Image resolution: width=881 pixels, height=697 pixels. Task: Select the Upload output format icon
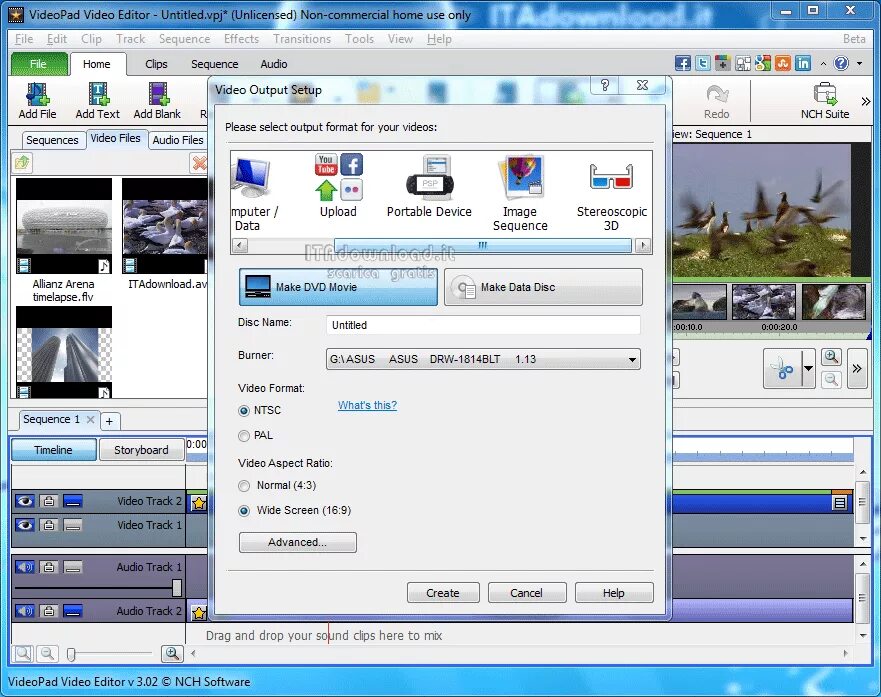(338, 185)
